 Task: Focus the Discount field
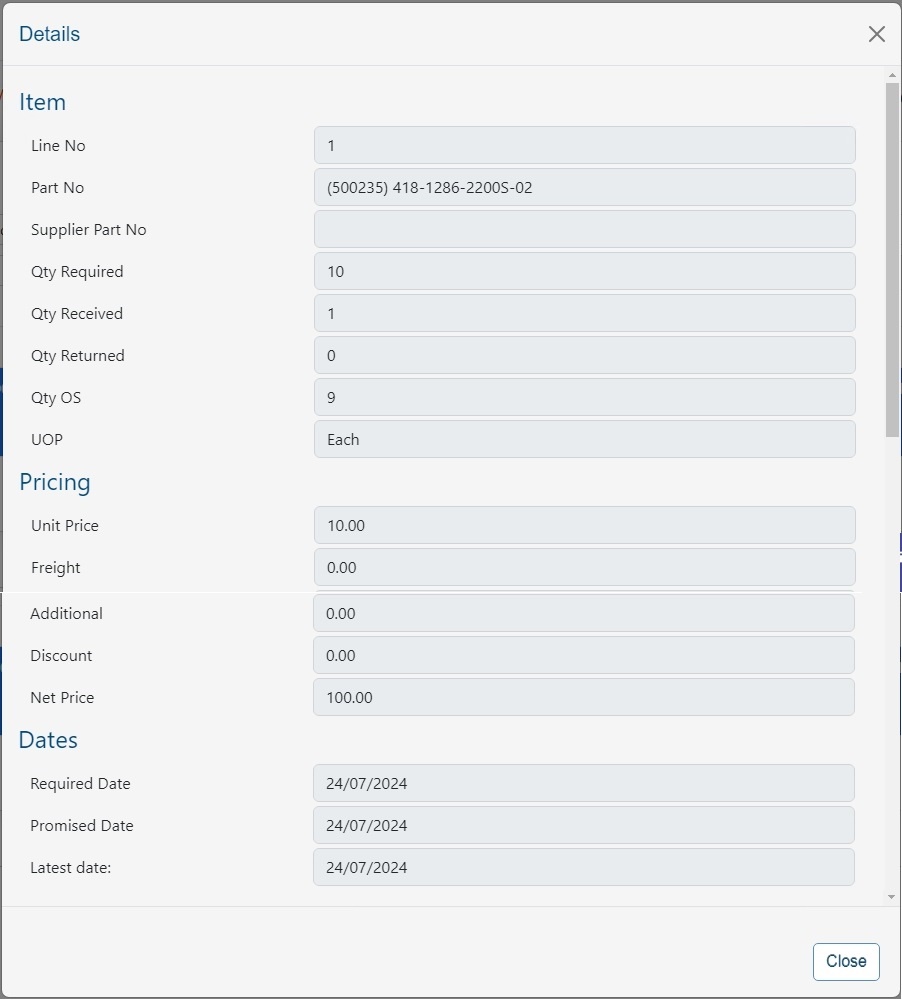(584, 655)
